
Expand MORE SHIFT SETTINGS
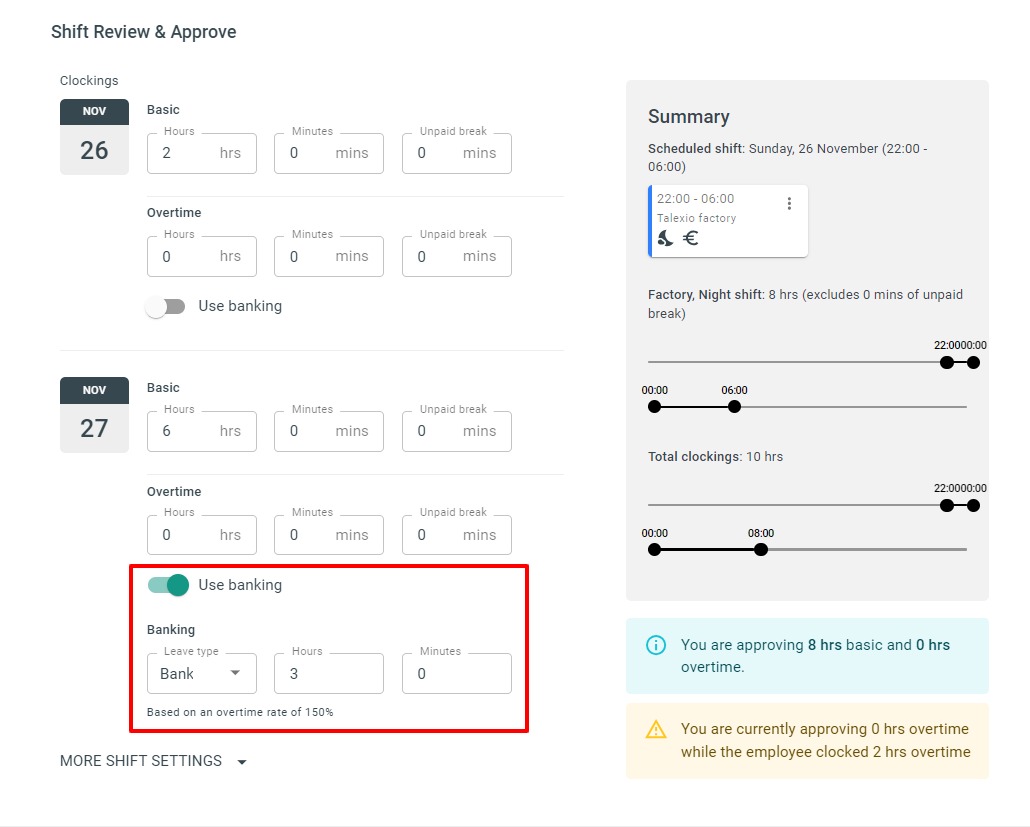139,761
